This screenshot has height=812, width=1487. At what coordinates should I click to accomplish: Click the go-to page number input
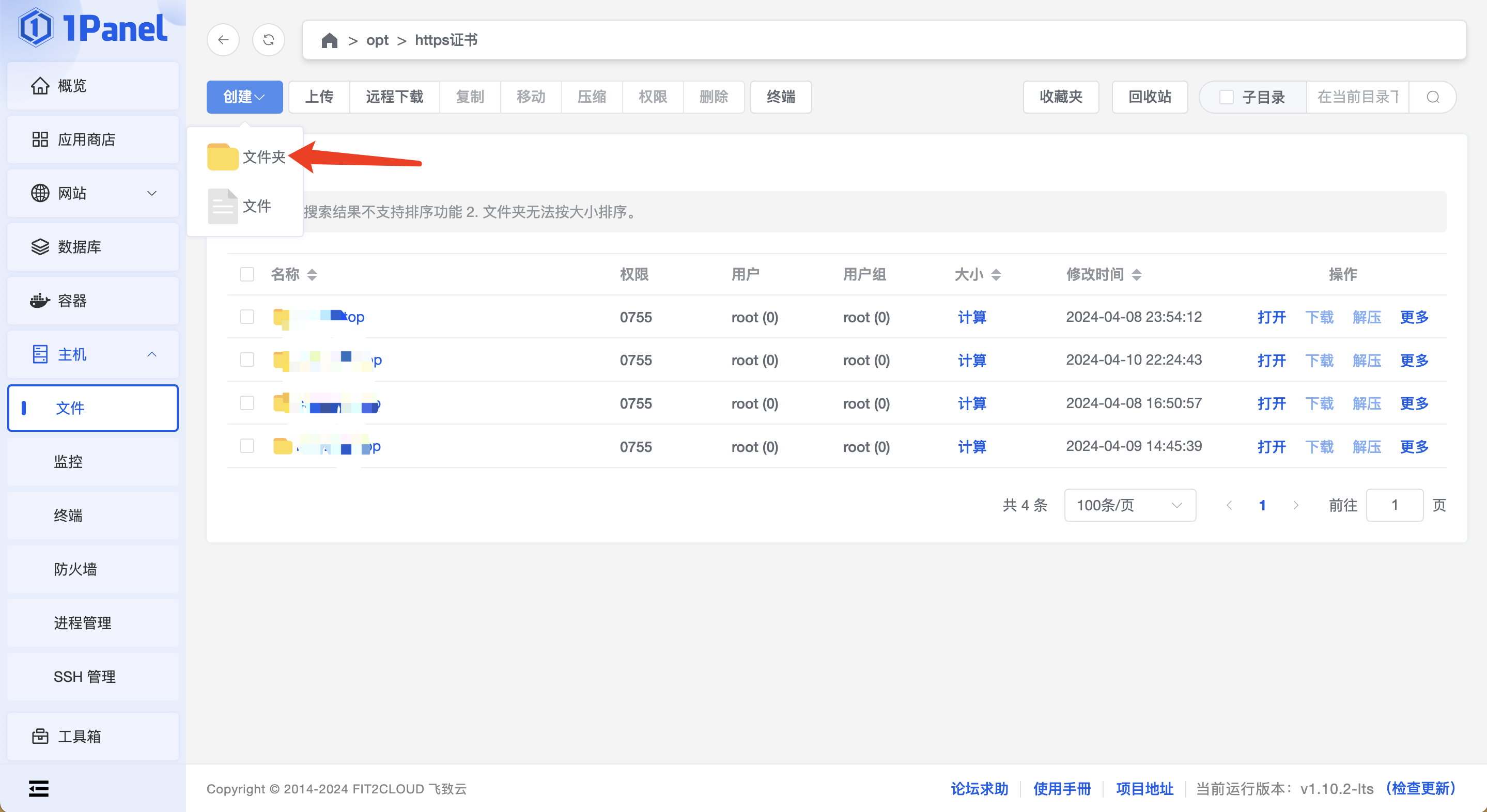click(1395, 505)
